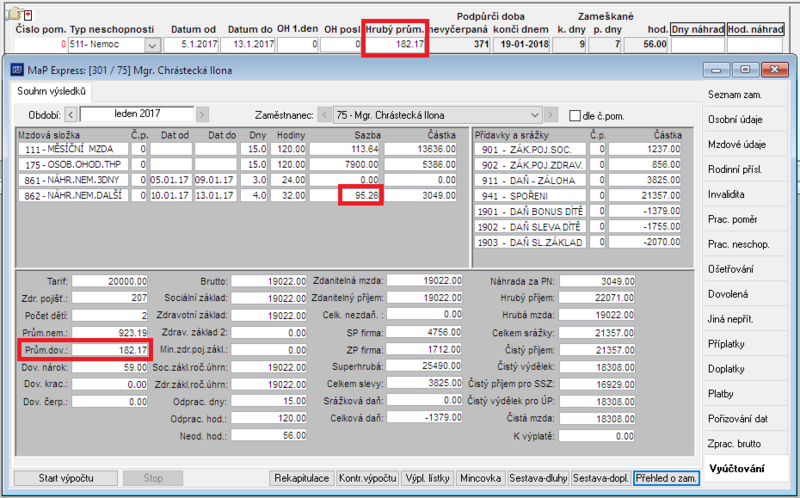Click the Sestava-dopl. button
Screen dimensions: 800x498
coord(601,478)
